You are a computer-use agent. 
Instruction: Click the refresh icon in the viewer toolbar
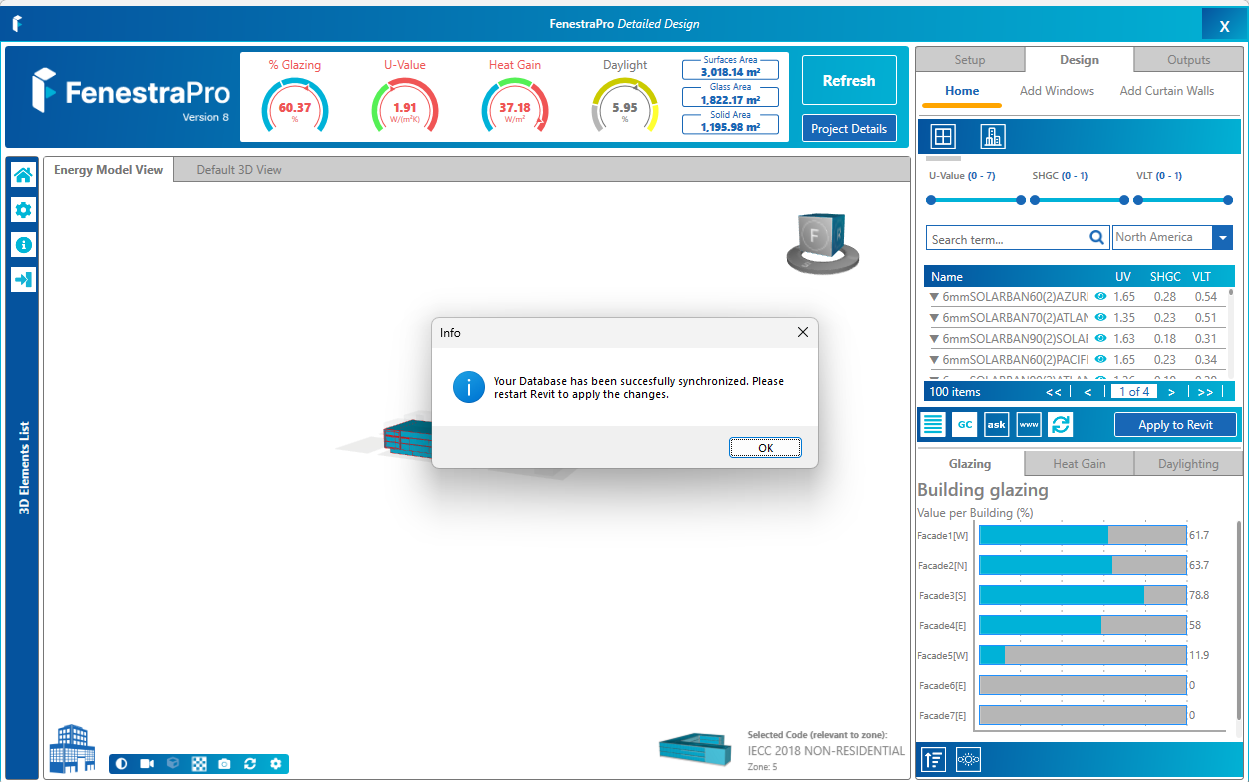(250, 764)
